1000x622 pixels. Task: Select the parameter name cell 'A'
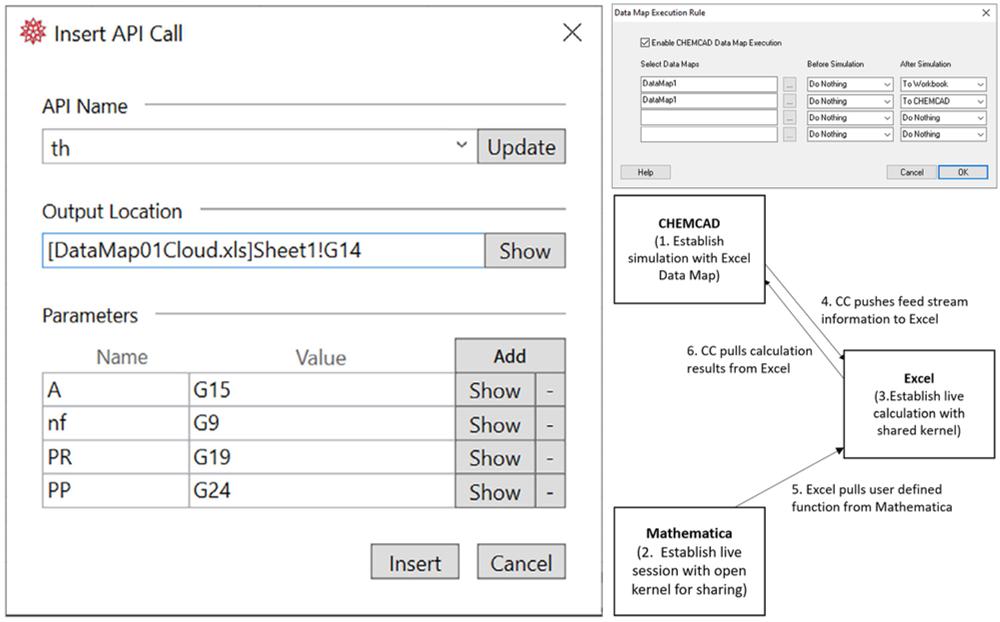point(115,390)
